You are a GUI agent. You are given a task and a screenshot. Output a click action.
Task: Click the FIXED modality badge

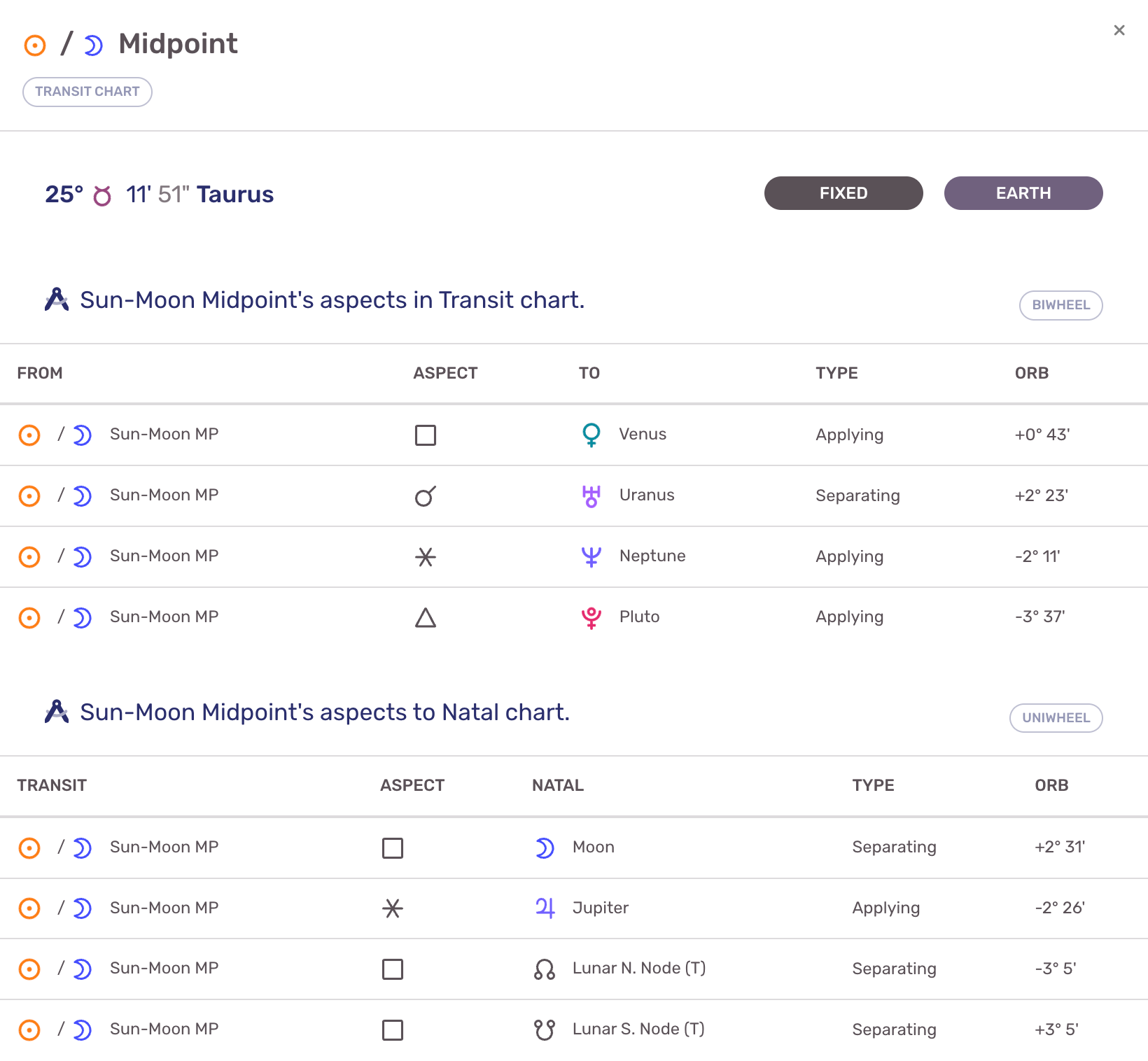coord(843,193)
